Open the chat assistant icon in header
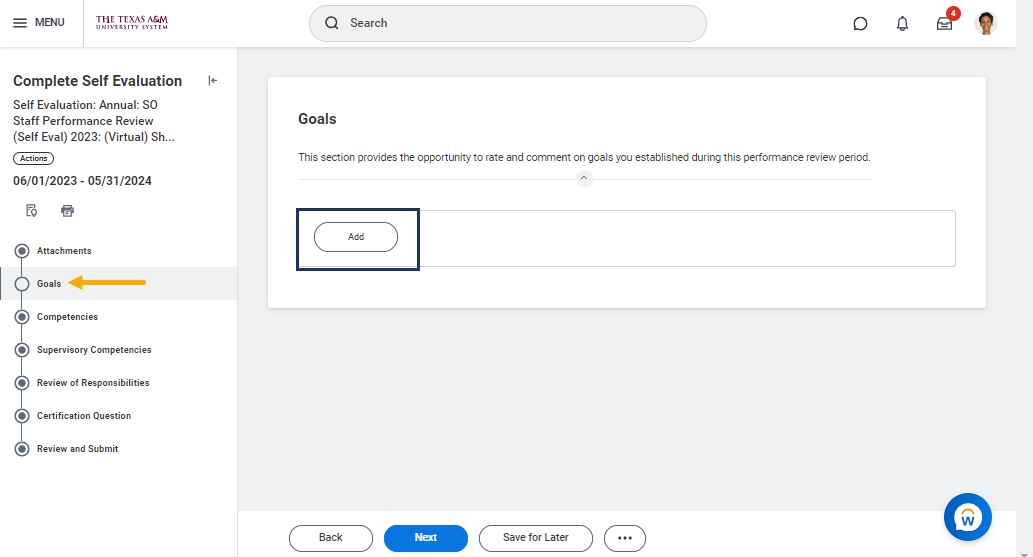Screen dimensions: 1033x557 (860, 23)
